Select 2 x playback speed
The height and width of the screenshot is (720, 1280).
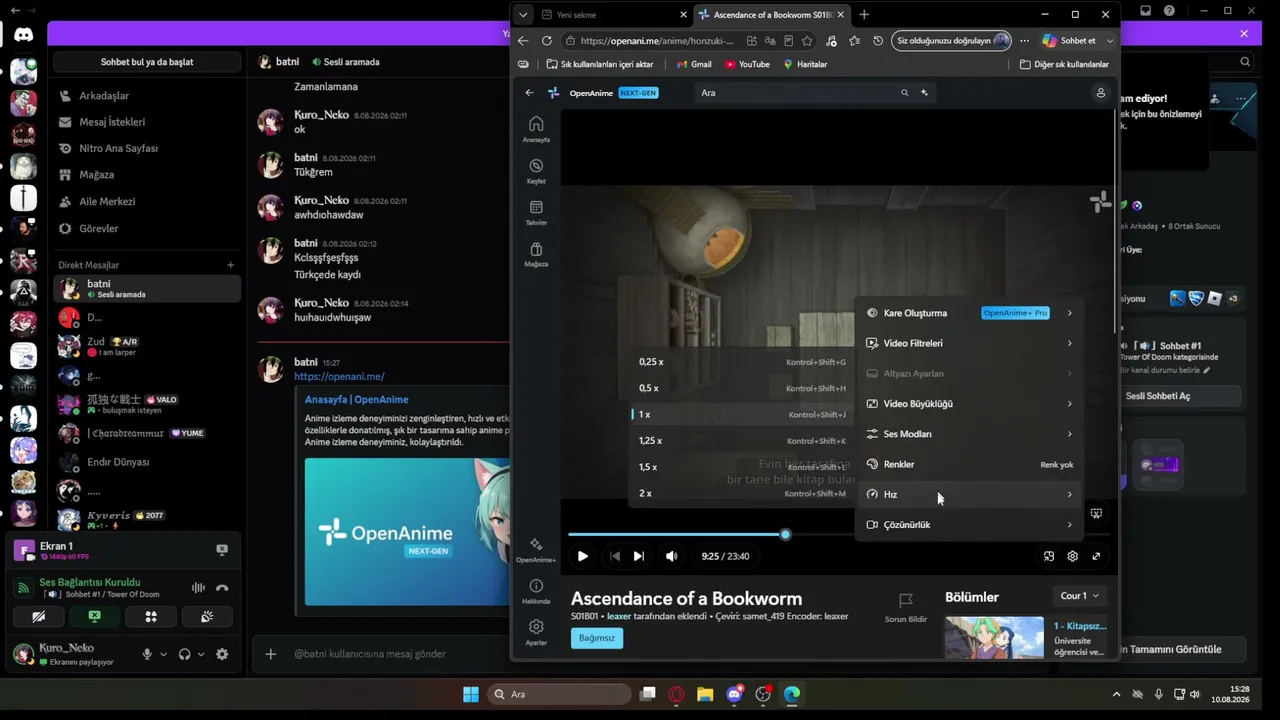[x=742, y=493]
